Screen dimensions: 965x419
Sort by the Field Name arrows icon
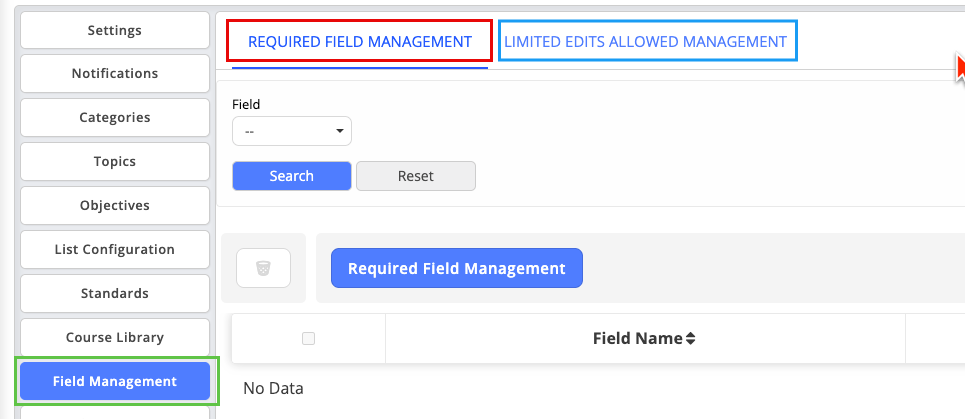coord(690,339)
